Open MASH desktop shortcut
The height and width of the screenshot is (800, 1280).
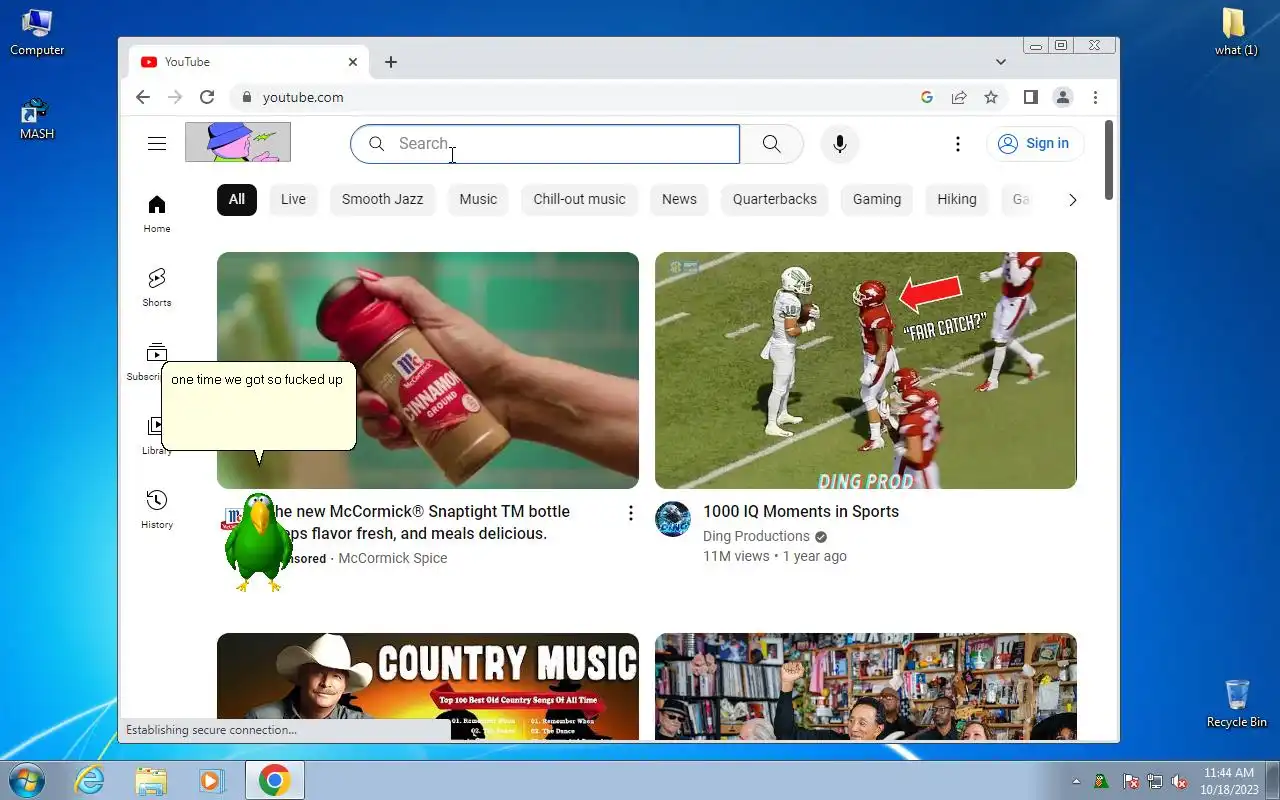pyautogui.click(x=37, y=118)
